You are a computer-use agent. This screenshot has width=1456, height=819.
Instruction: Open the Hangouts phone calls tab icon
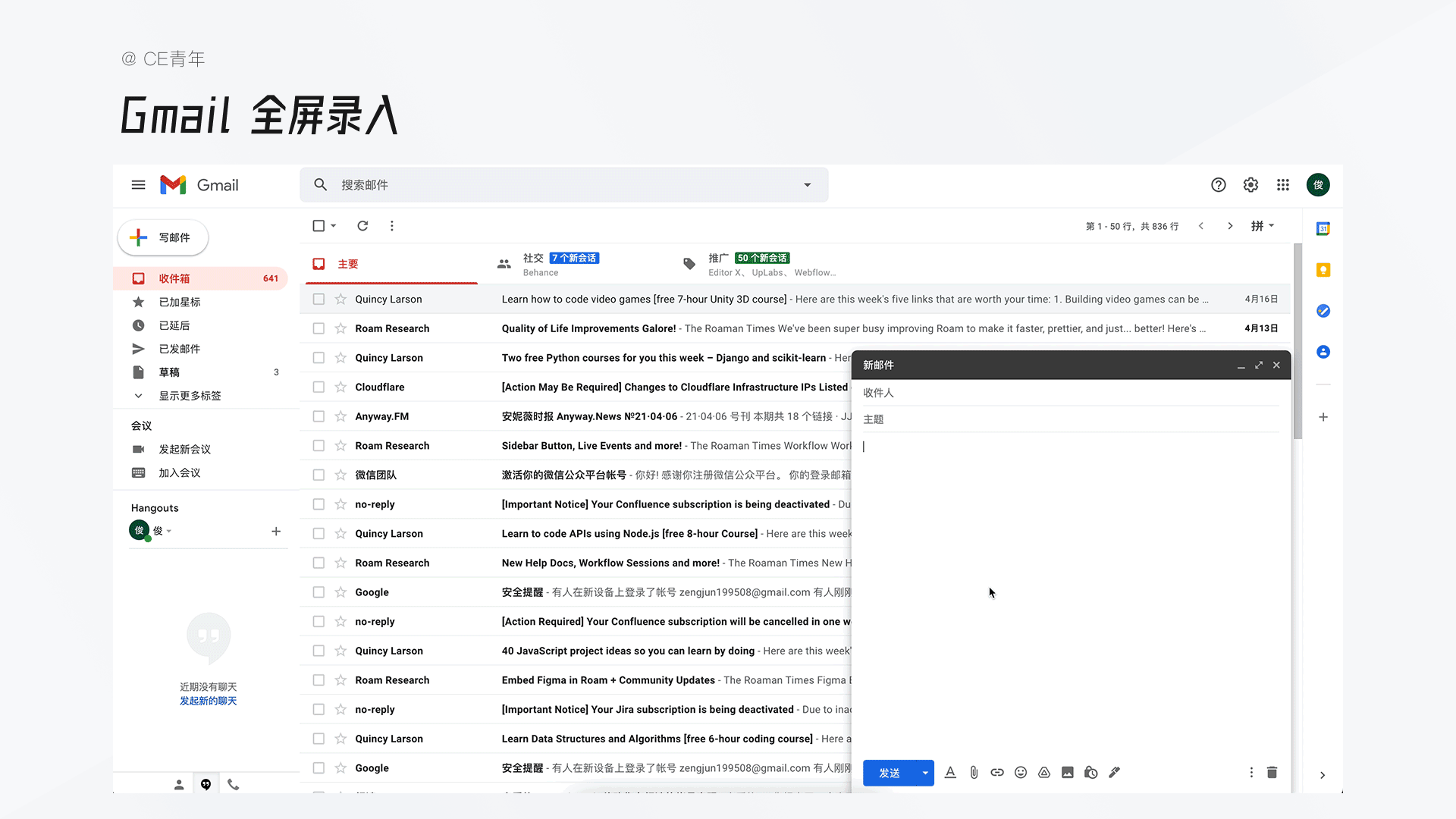tap(234, 785)
